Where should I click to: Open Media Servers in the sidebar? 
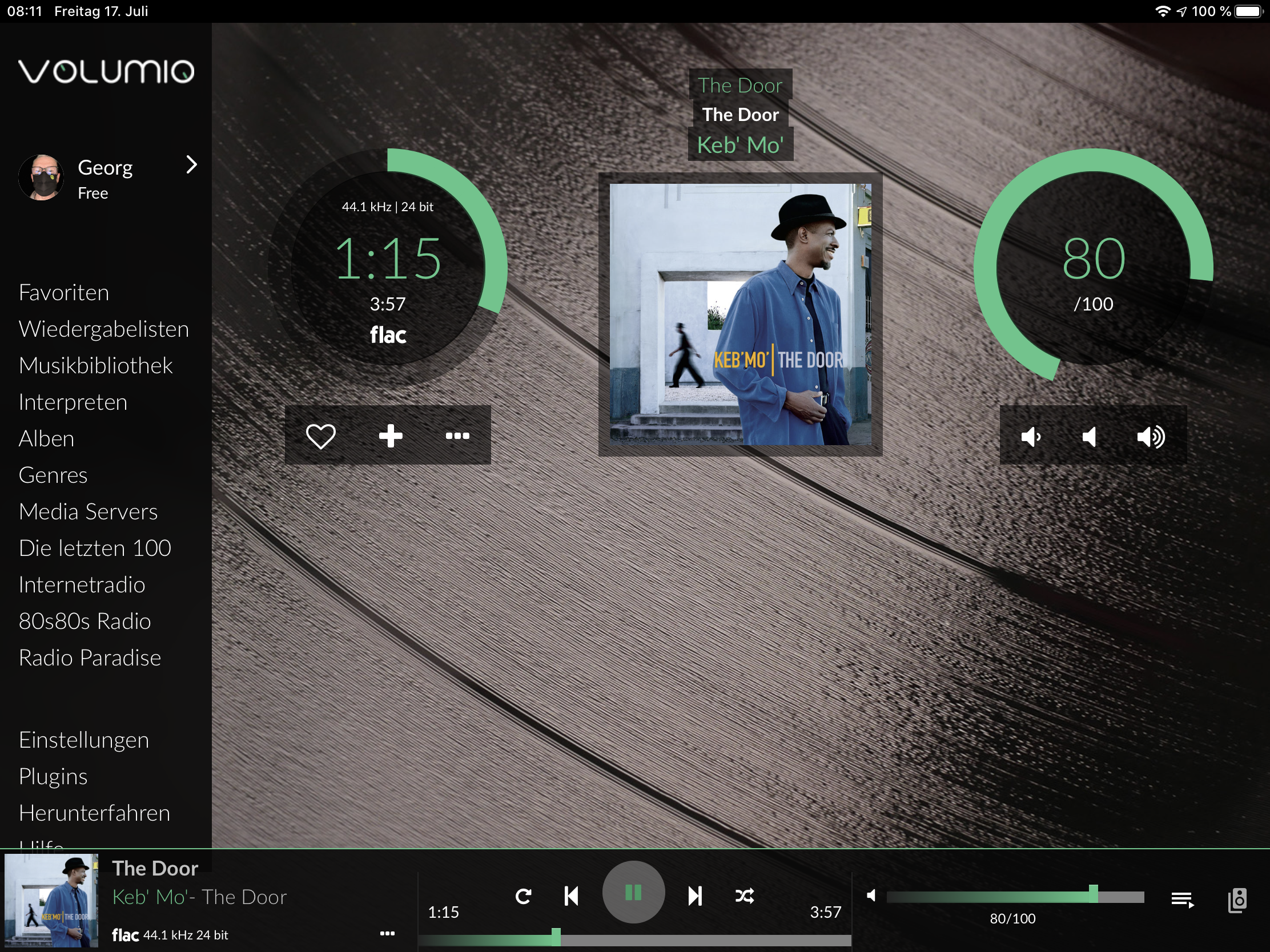(88, 512)
